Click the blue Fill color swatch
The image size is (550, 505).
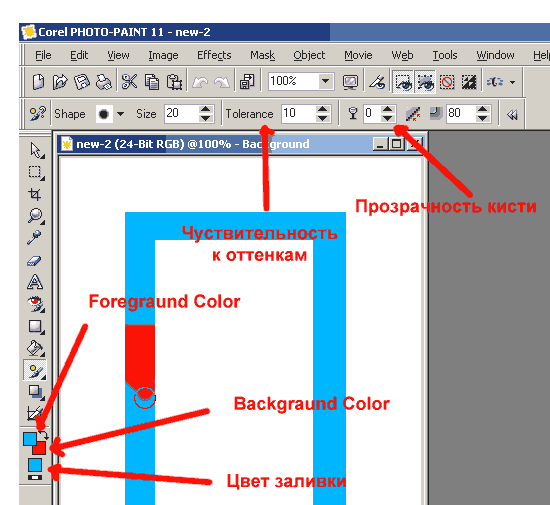(x=35, y=465)
